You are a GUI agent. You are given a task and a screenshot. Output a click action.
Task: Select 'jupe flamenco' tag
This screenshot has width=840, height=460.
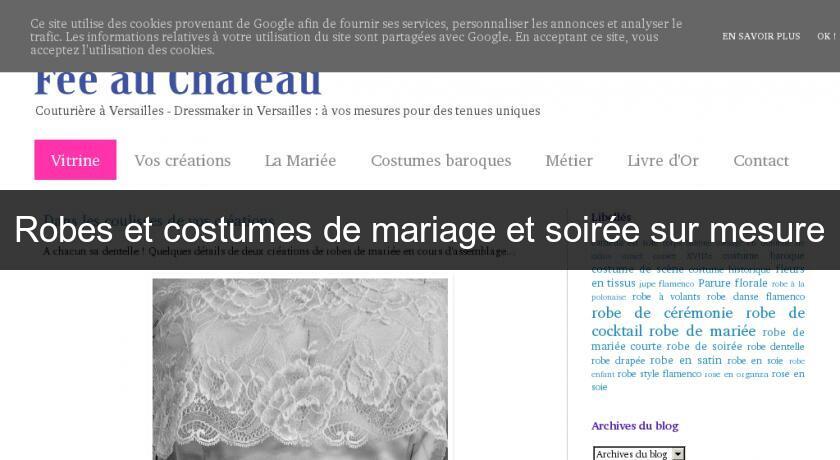pyautogui.click(x=666, y=284)
